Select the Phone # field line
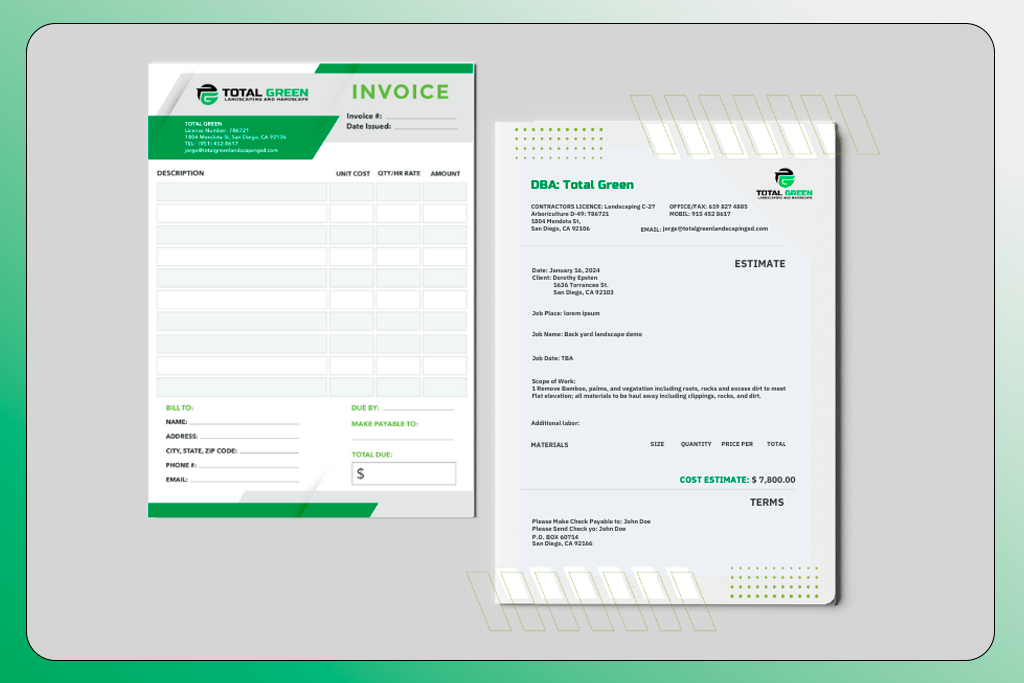Image resolution: width=1024 pixels, height=683 pixels. pyautogui.click(x=250, y=465)
